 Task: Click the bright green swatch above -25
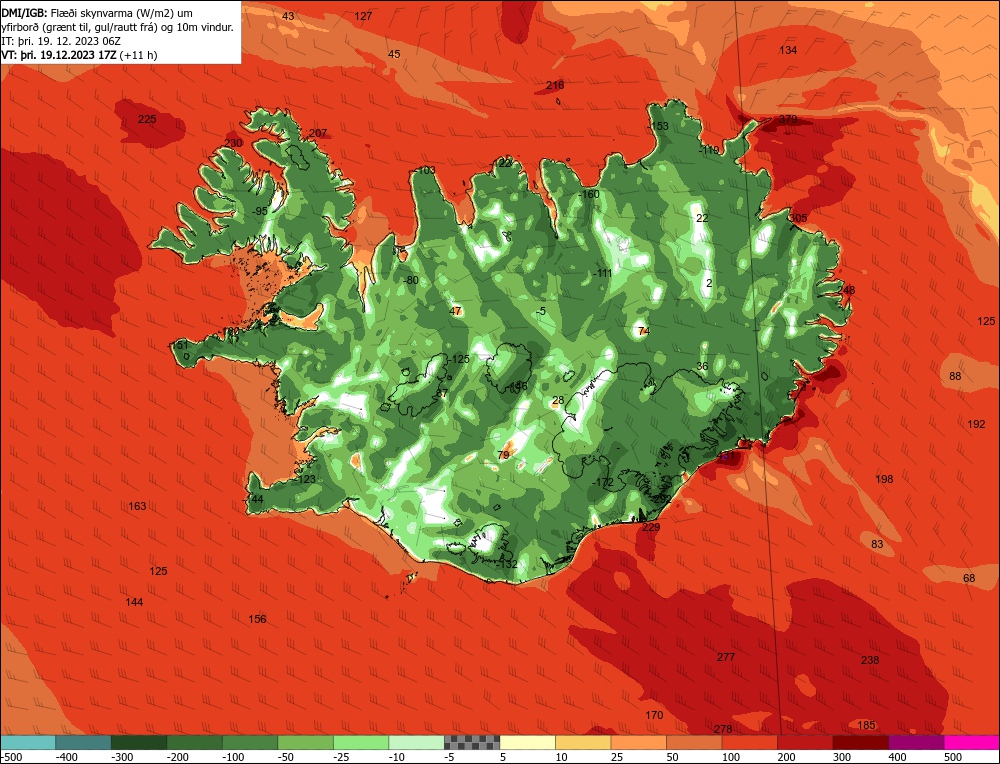tap(361, 742)
